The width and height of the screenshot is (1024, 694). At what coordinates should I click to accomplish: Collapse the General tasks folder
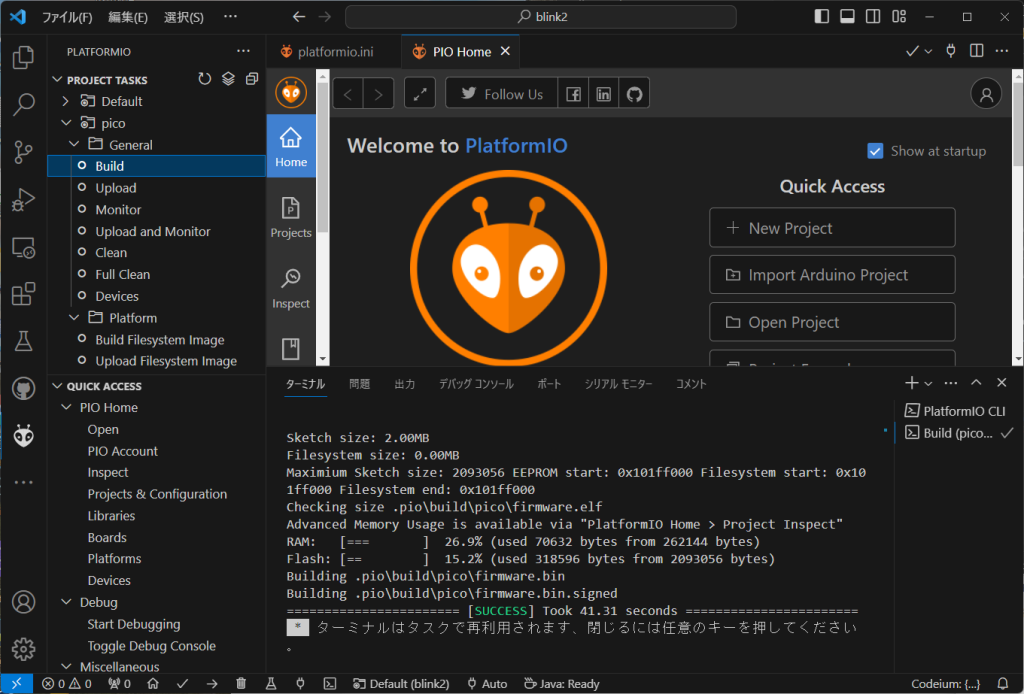(74, 144)
